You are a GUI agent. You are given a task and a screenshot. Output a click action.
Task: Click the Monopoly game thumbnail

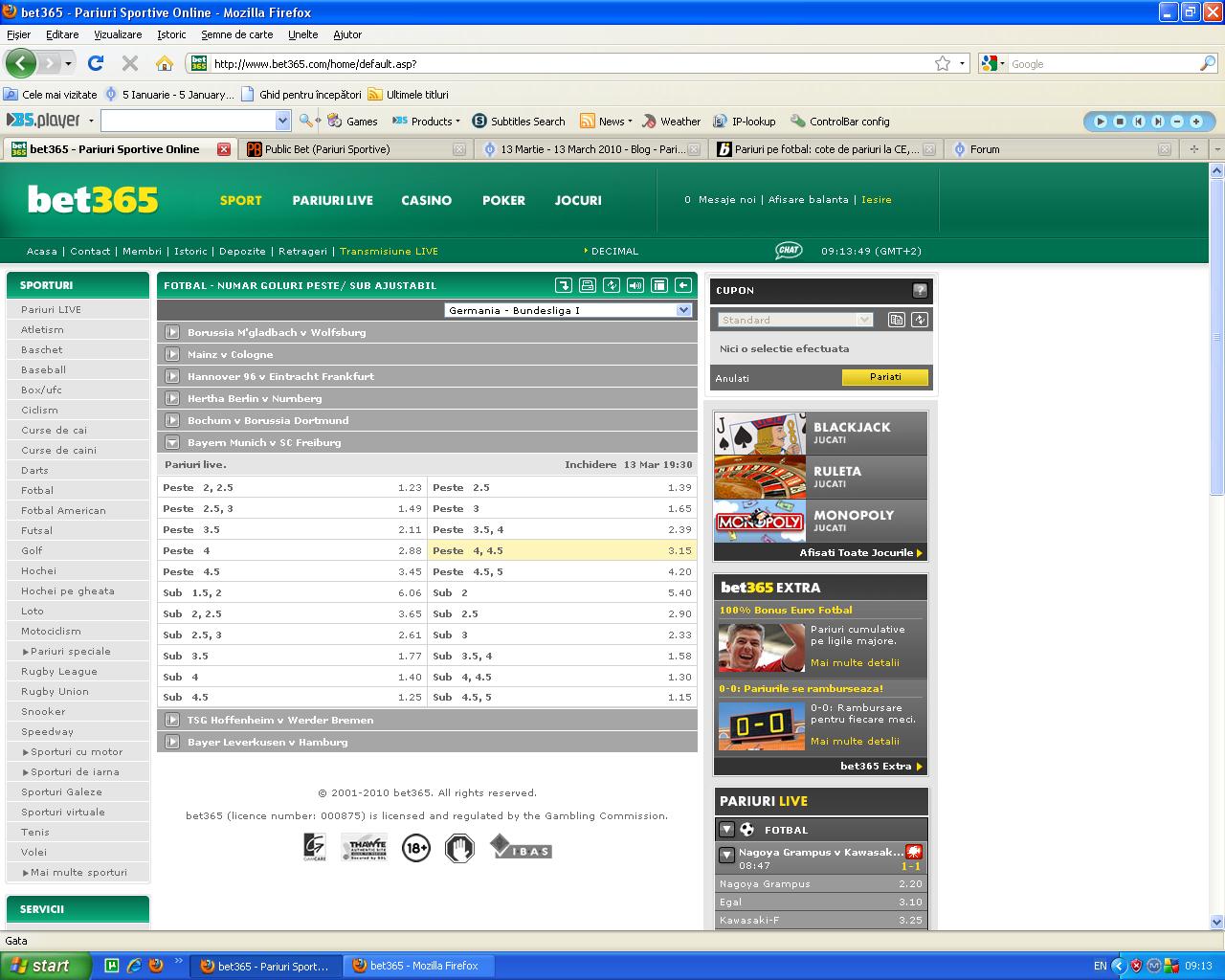pyautogui.click(x=761, y=522)
